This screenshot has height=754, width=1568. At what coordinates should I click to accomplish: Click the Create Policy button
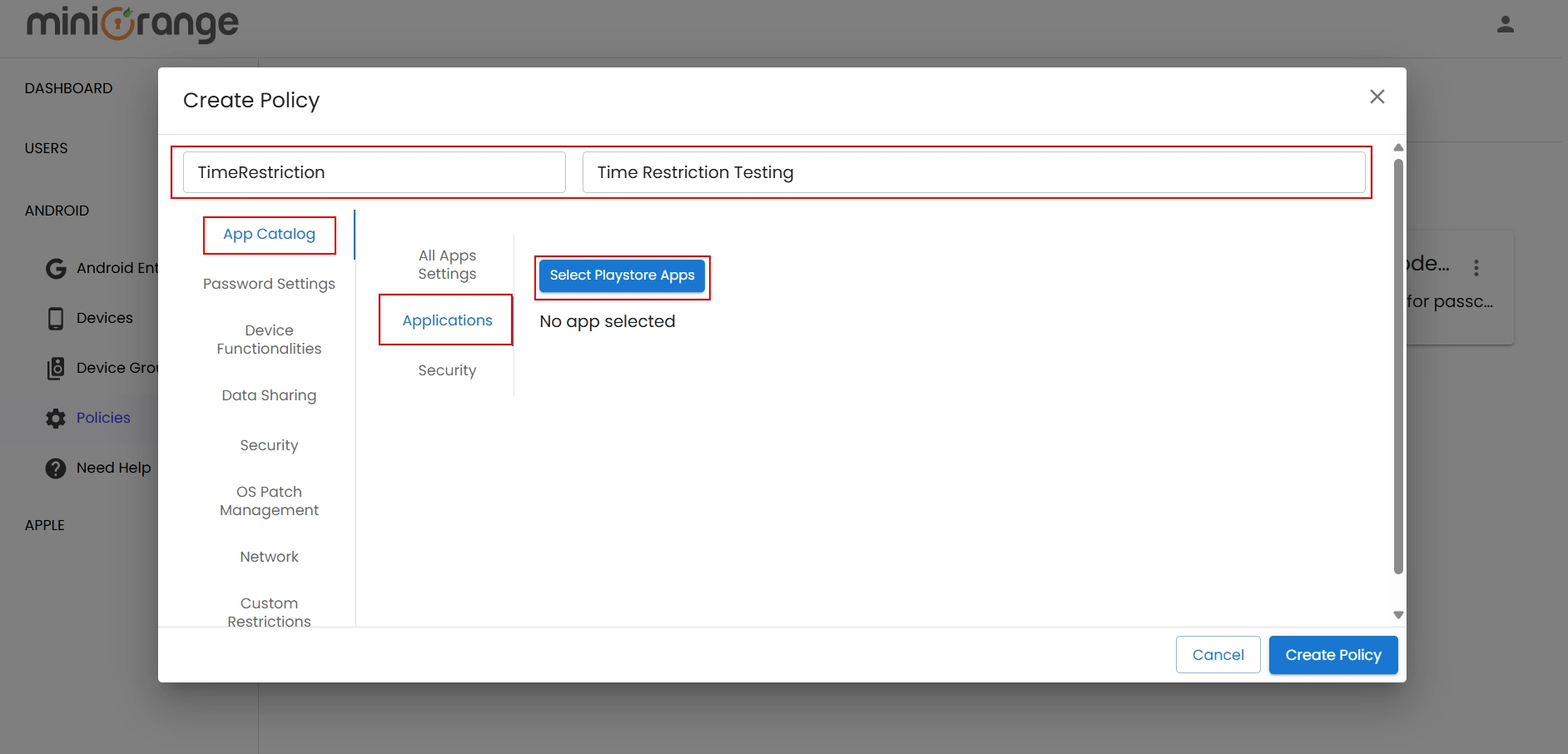coord(1332,654)
